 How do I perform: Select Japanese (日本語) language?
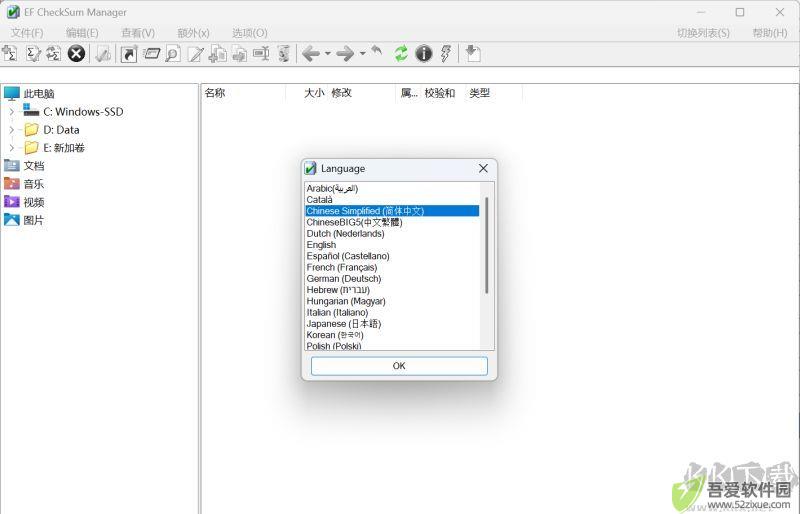[x=344, y=324]
